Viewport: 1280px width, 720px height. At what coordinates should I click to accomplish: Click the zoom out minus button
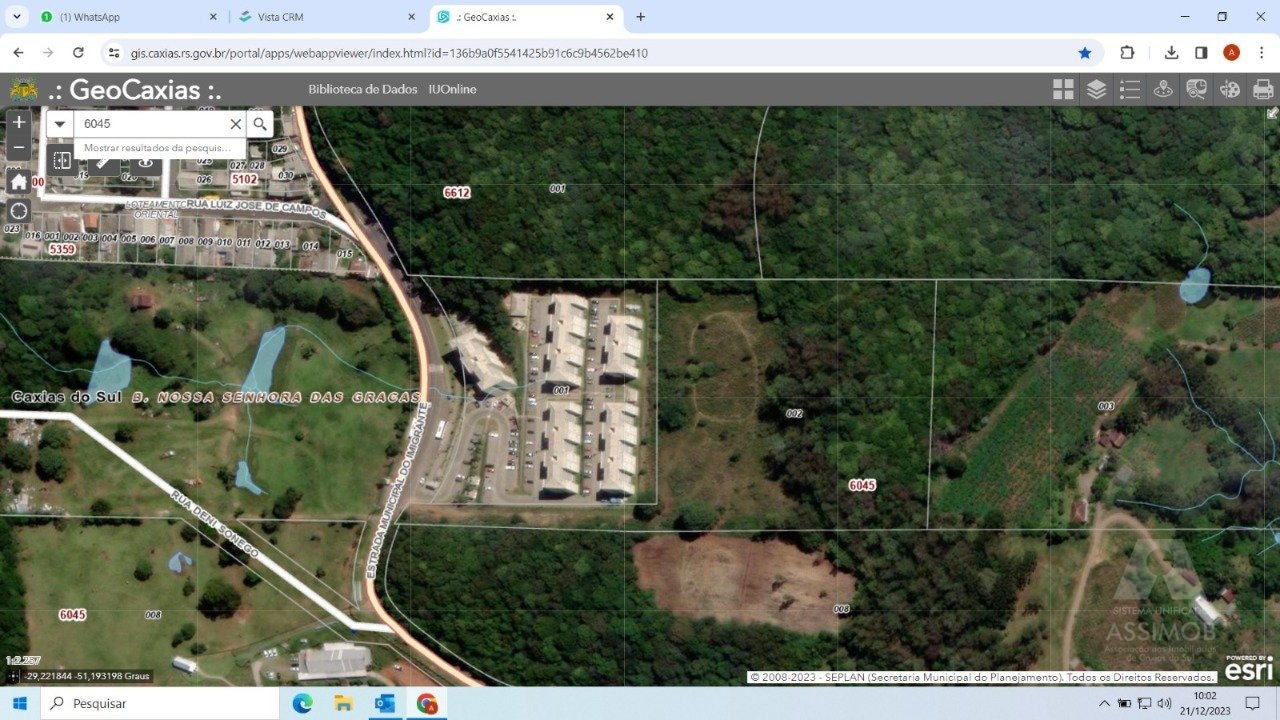coord(18,148)
